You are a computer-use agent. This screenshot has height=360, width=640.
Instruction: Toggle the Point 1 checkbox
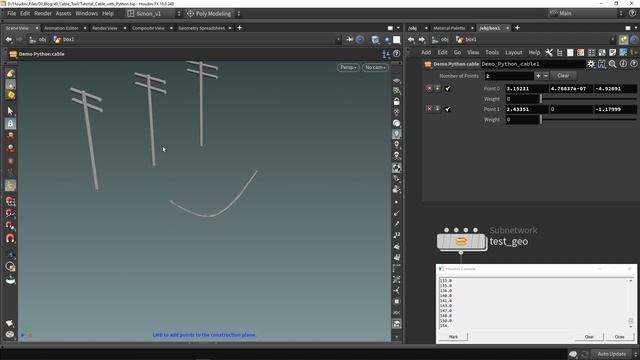point(448,109)
